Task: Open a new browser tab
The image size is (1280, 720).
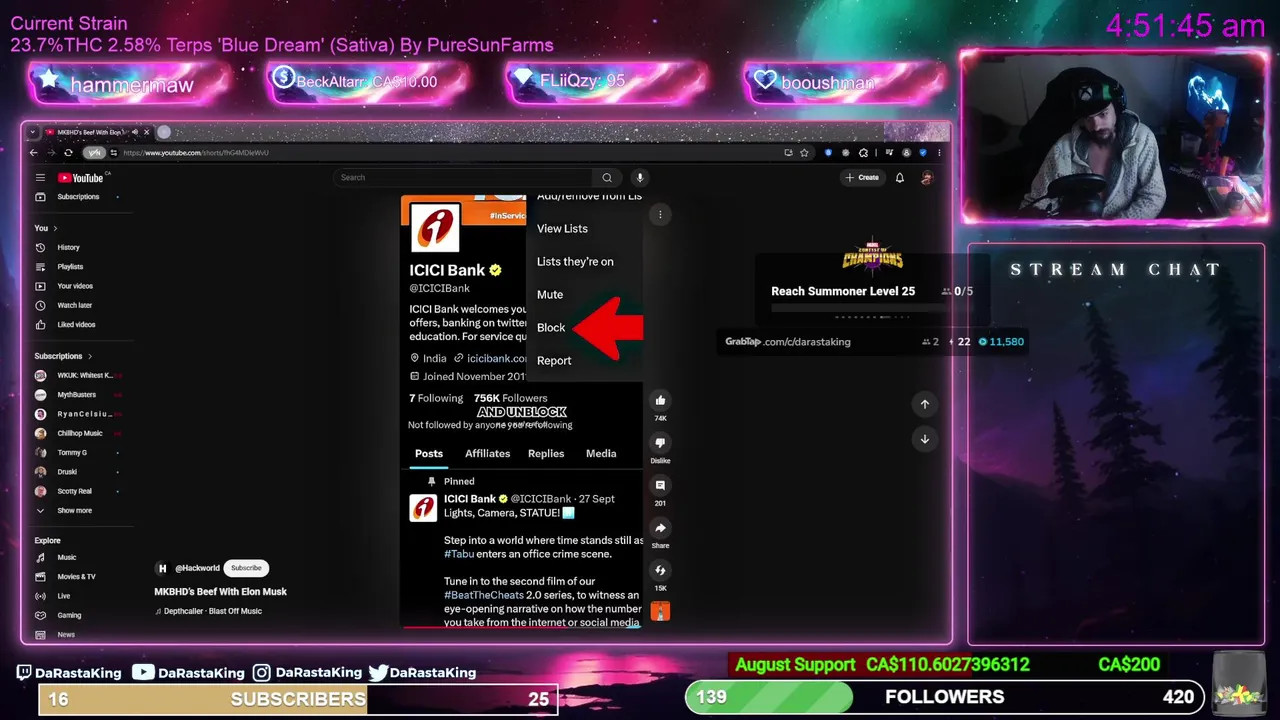Action: click(x=164, y=132)
